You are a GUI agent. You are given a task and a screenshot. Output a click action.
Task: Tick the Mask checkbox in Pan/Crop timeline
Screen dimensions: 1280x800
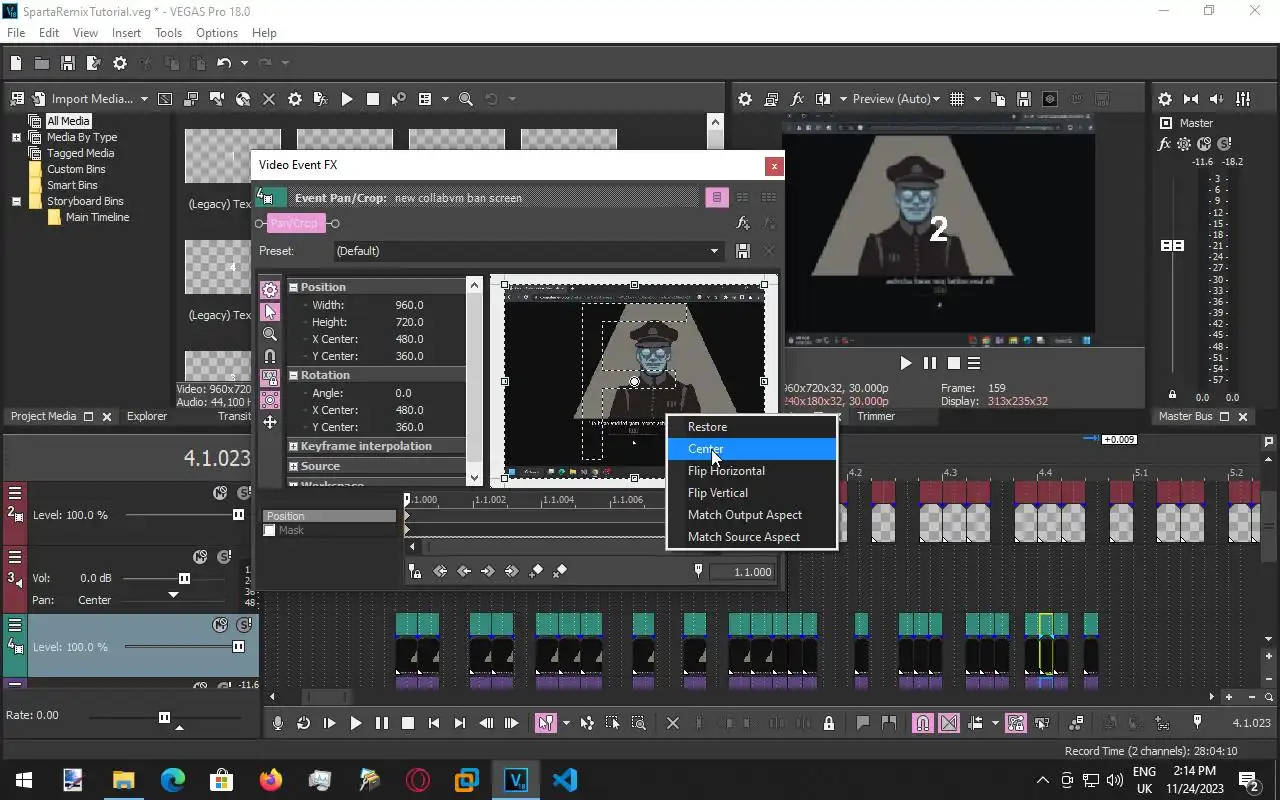[269, 530]
